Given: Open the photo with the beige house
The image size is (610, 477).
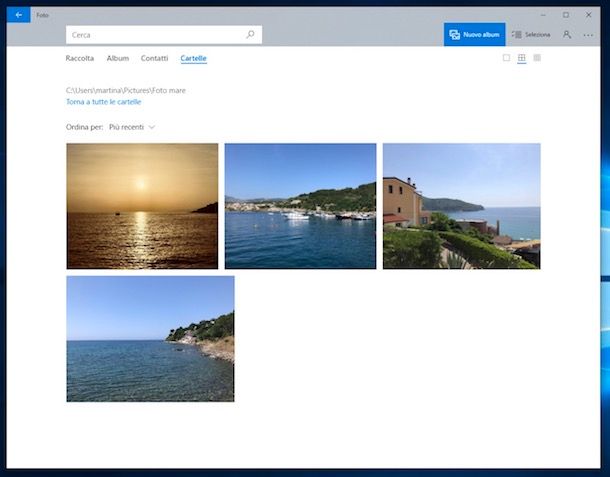Looking at the screenshot, I should pos(461,206).
